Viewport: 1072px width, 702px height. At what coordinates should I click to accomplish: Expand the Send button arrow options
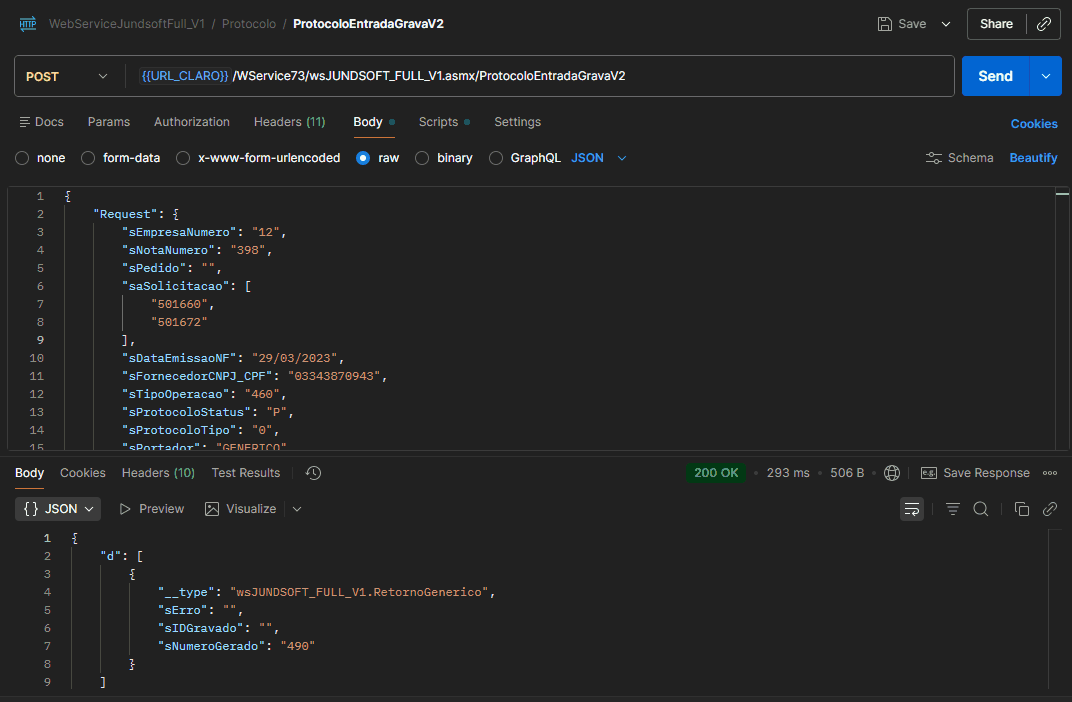coord(1046,76)
